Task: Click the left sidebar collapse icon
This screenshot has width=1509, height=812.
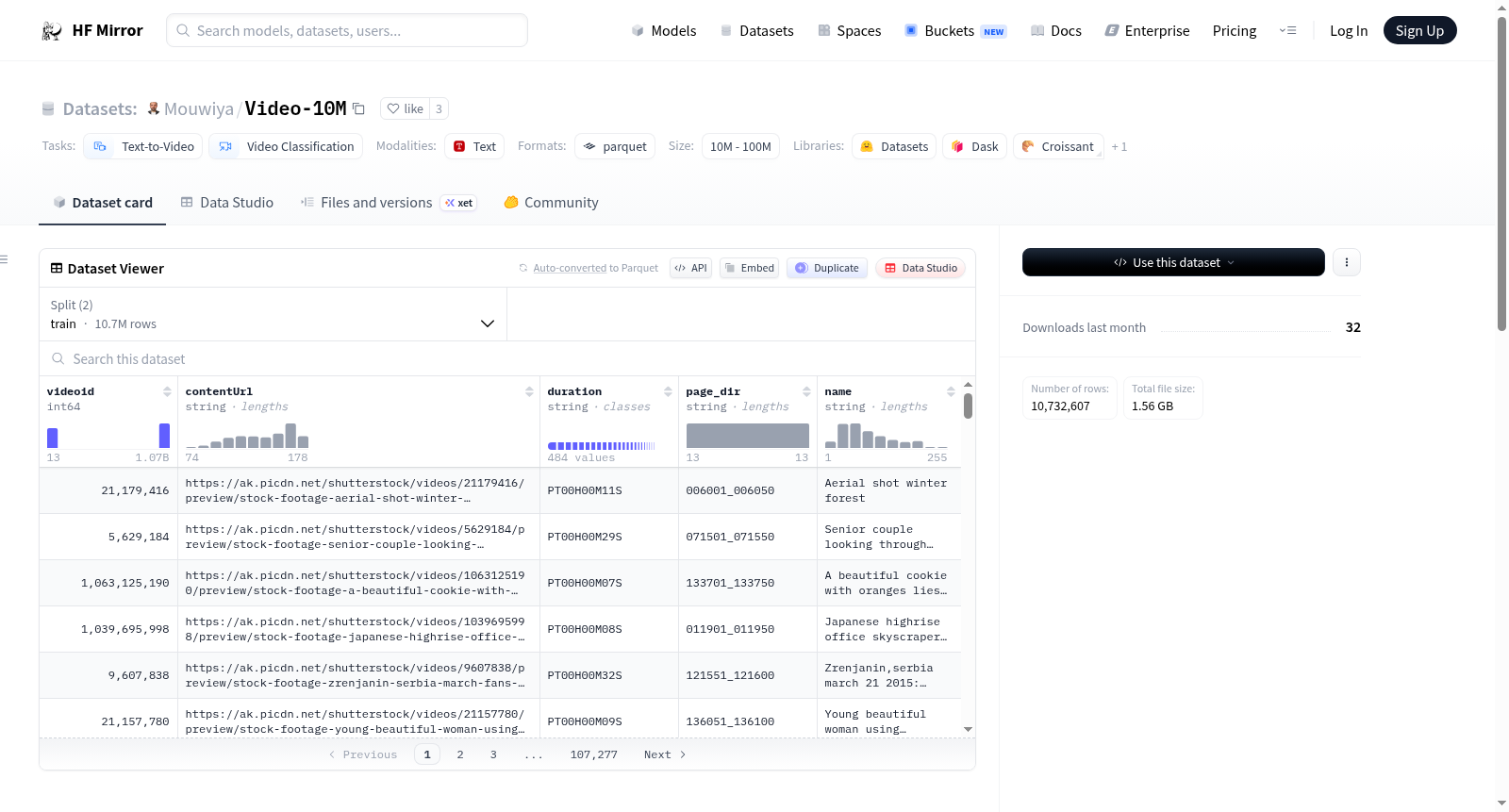Action: coord(4,259)
